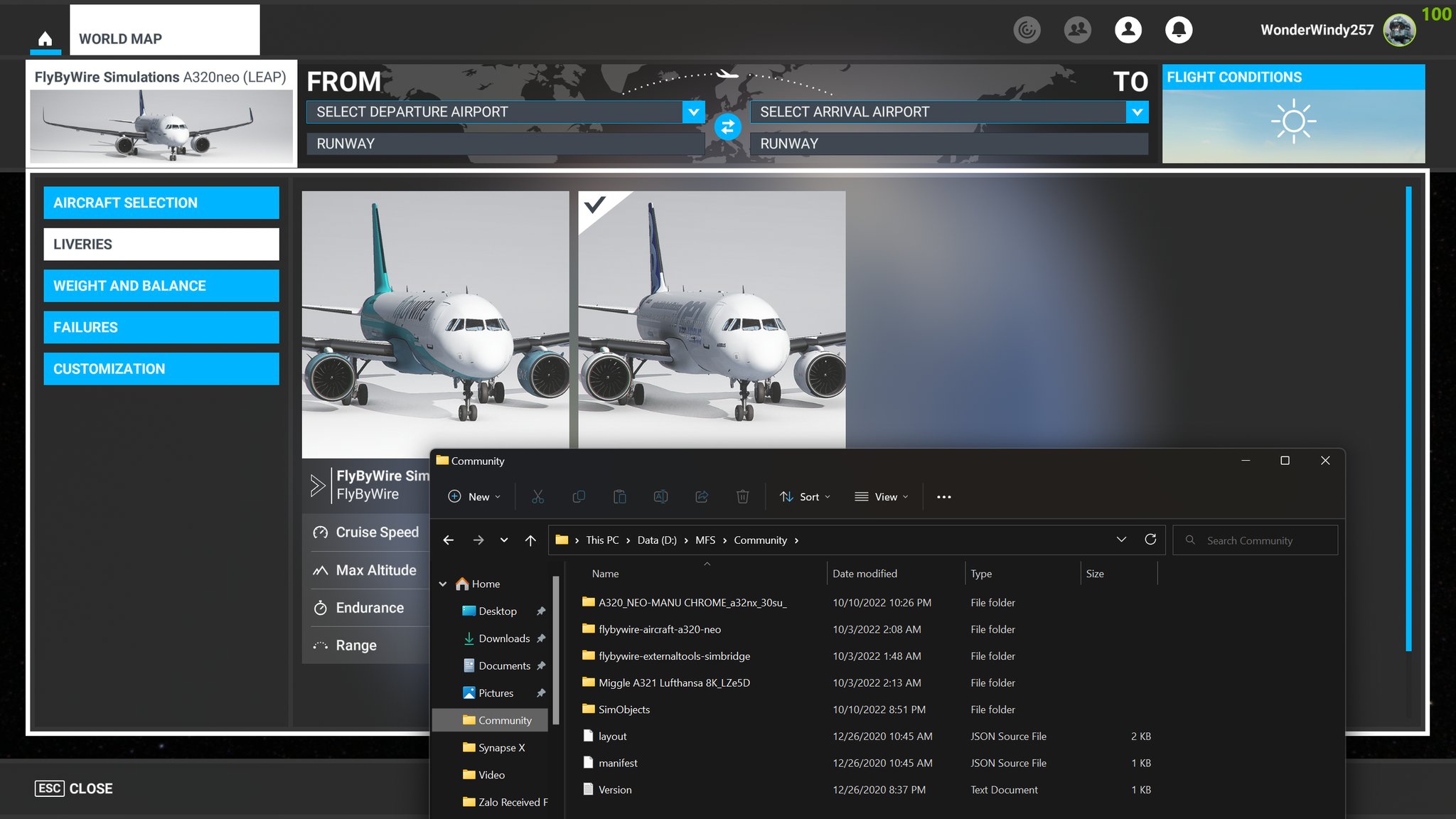The height and width of the screenshot is (819, 1456).
Task: Open the See more ellipsis in Explorer
Action: [x=944, y=497]
